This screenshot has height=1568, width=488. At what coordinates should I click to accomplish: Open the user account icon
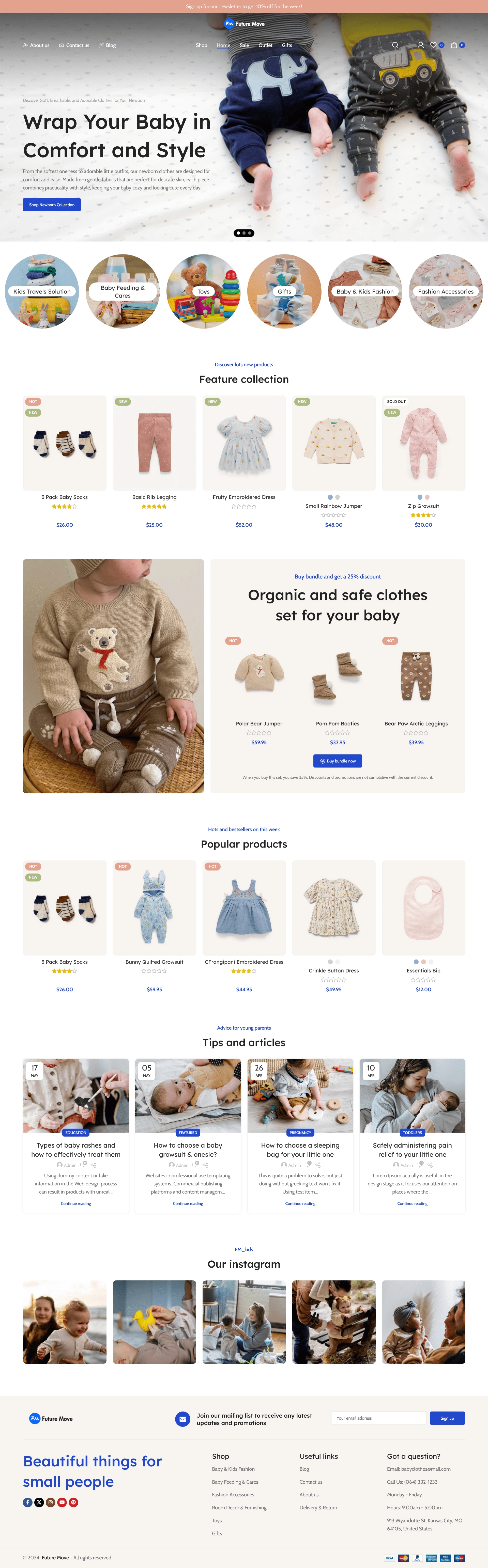pyautogui.click(x=420, y=45)
